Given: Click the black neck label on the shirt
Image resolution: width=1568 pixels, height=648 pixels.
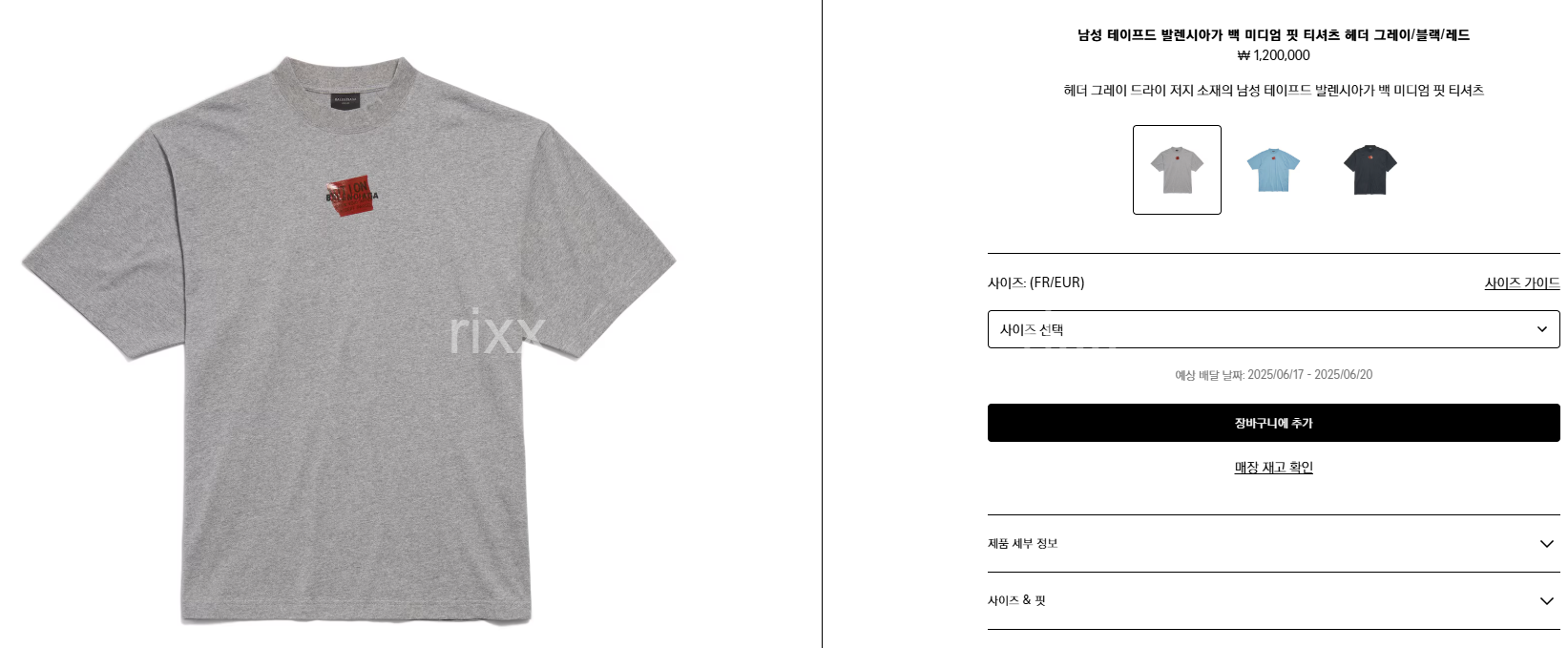Looking at the screenshot, I should 345,100.
